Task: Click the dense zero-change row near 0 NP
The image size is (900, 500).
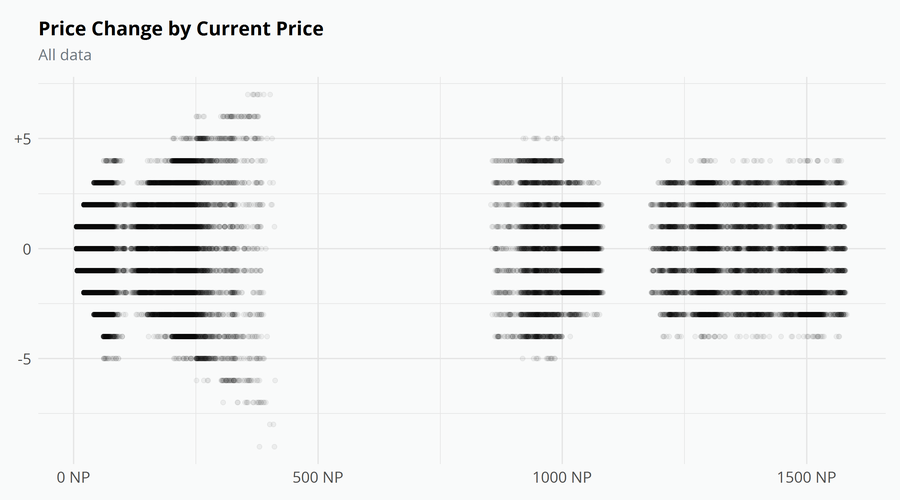Action: (x=95, y=249)
